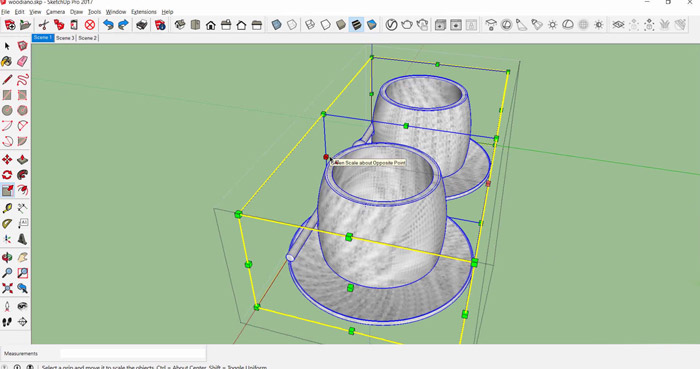Pick the Dimension tool
Image resolution: width=700 pixels, height=369 pixels.
(22, 208)
